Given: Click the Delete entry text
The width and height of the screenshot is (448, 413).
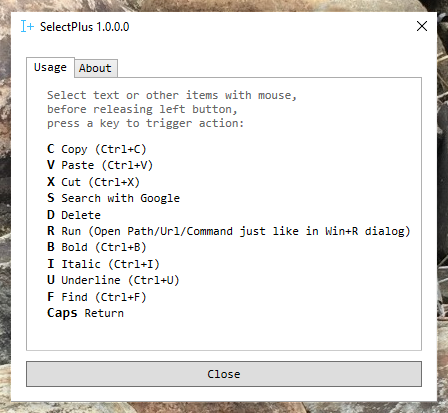Looking at the screenshot, I should point(81,215).
